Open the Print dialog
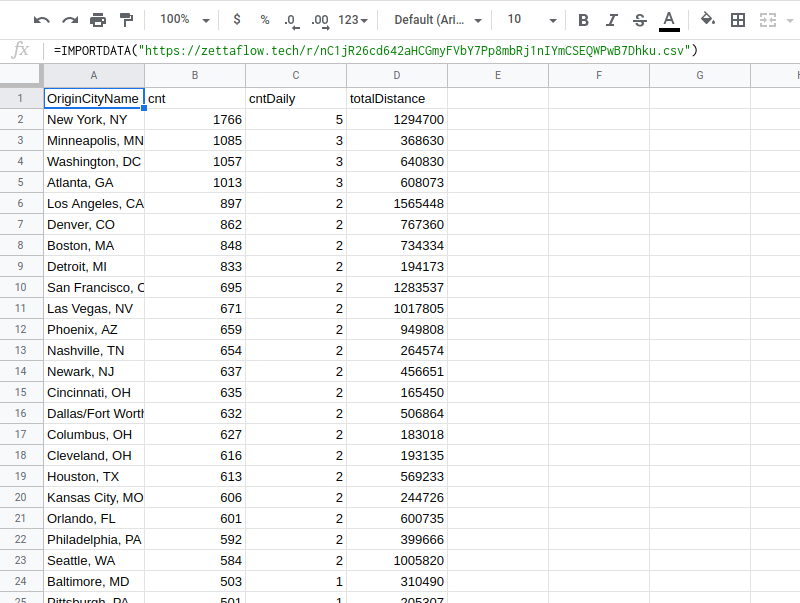Viewport: 800px width, 603px height. [98, 19]
